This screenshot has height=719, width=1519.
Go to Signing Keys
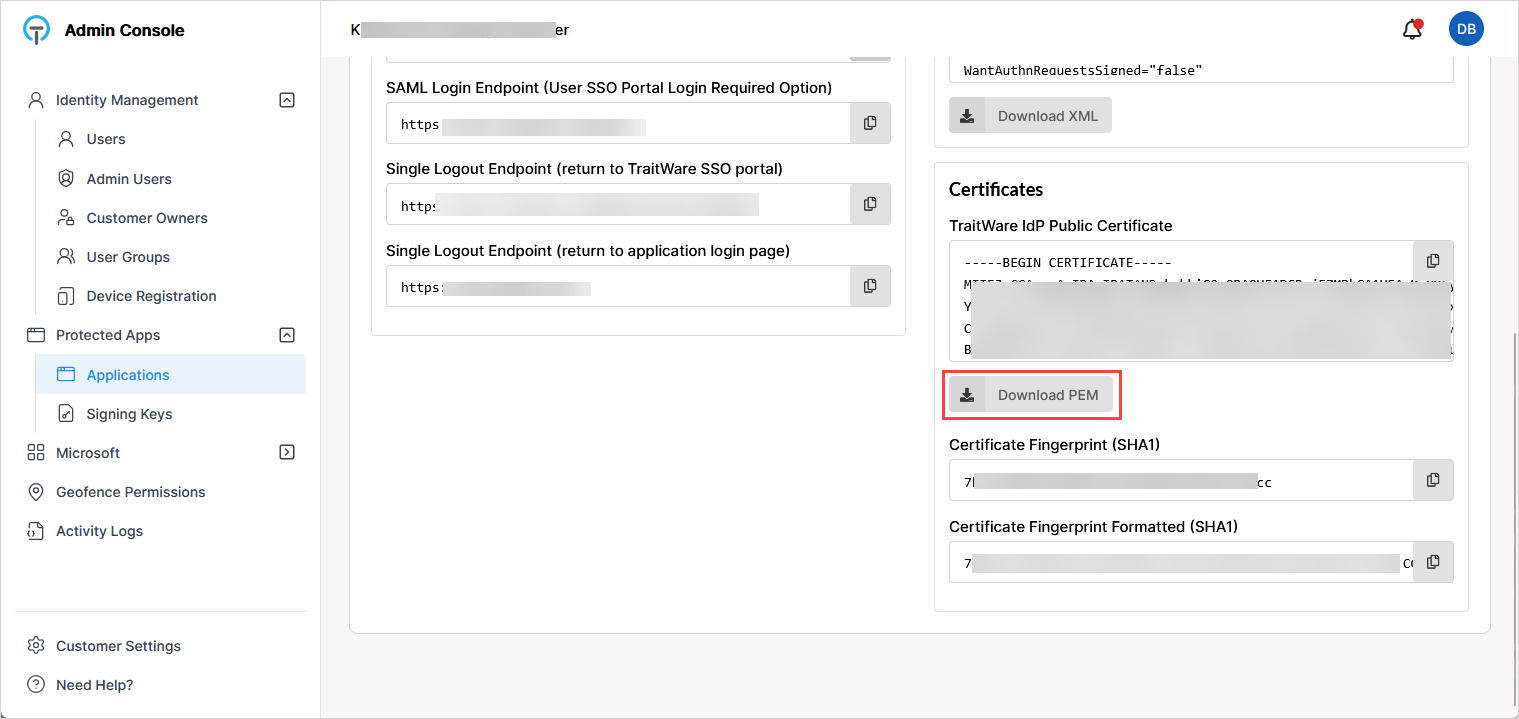point(129,414)
